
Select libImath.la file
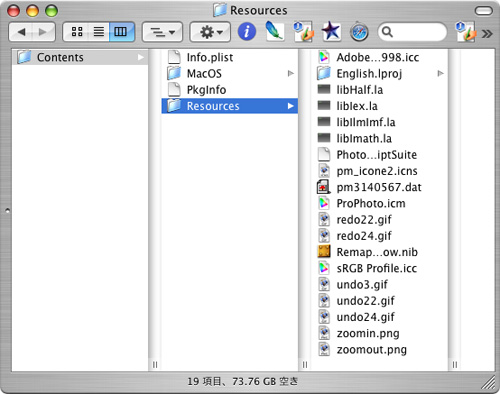coord(380,138)
